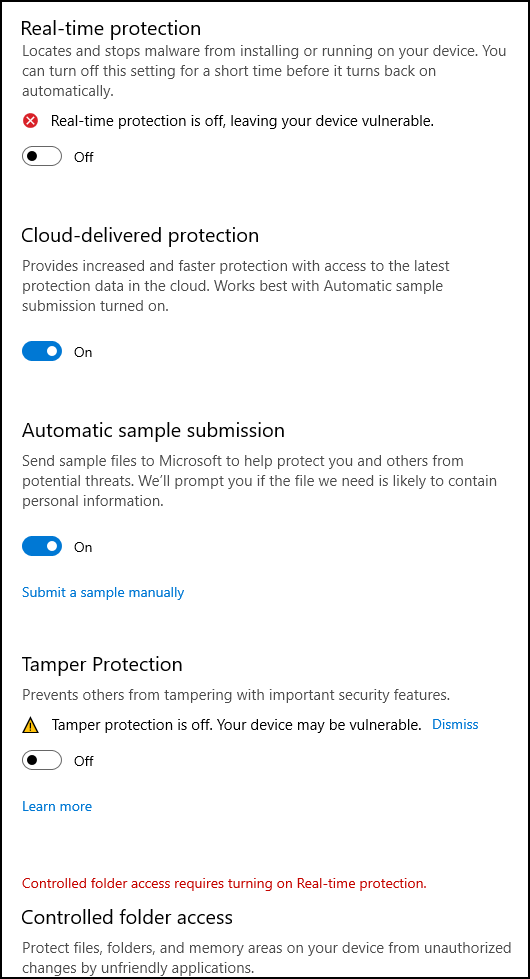Screen dimensions: 530x979
Task: Click the Cloud-delivered protection heading
Action: coord(140,235)
